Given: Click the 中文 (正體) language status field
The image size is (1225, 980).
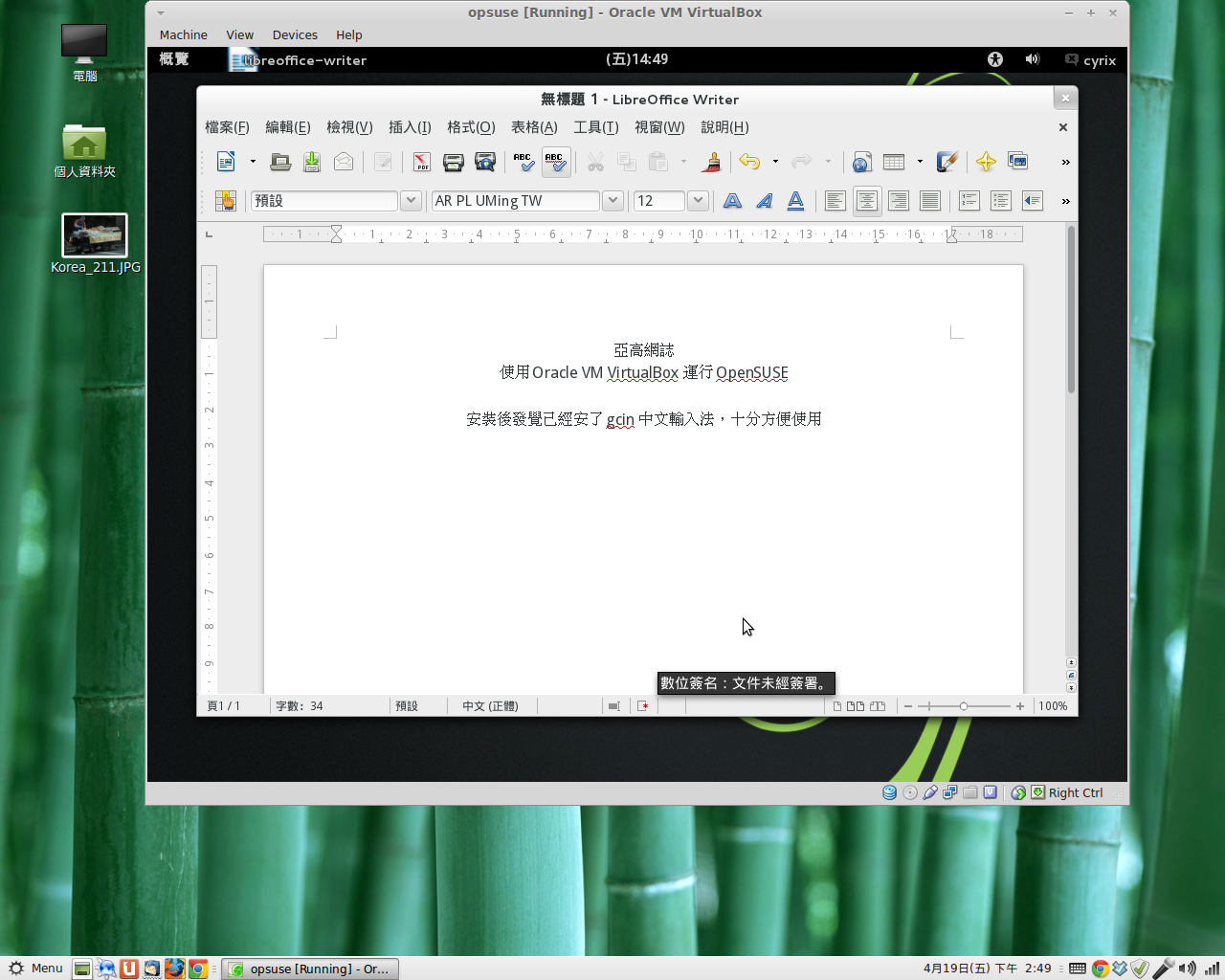Looking at the screenshot, I should point(491,706).
